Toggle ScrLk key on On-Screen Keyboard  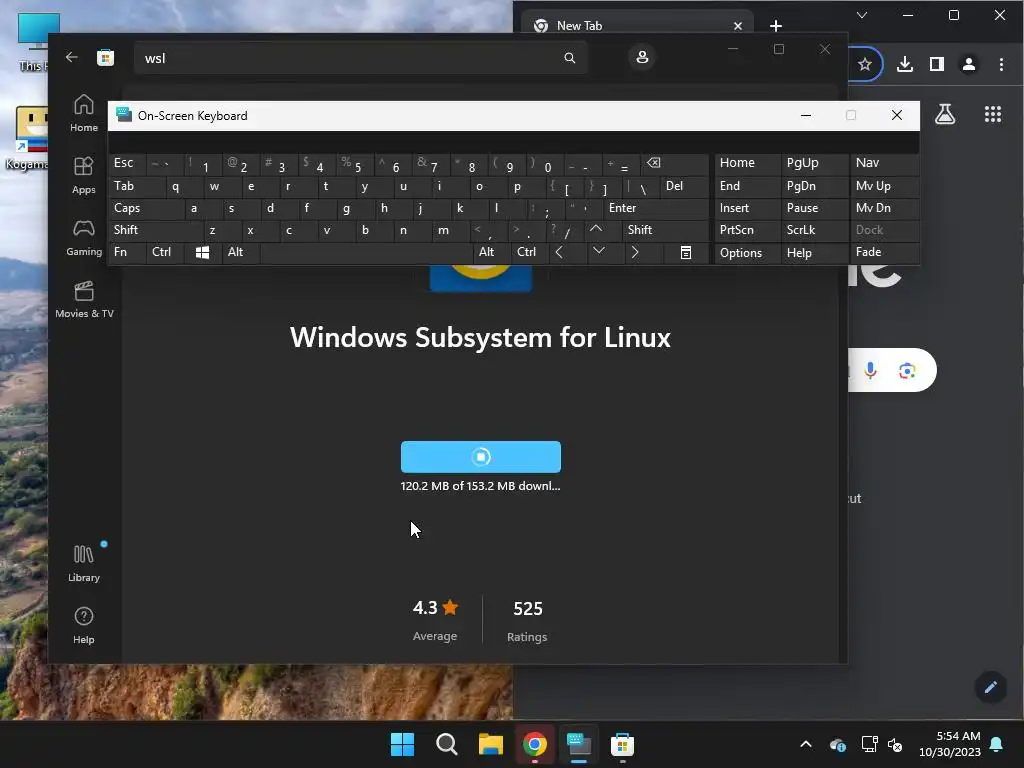[x=814, y=230]
